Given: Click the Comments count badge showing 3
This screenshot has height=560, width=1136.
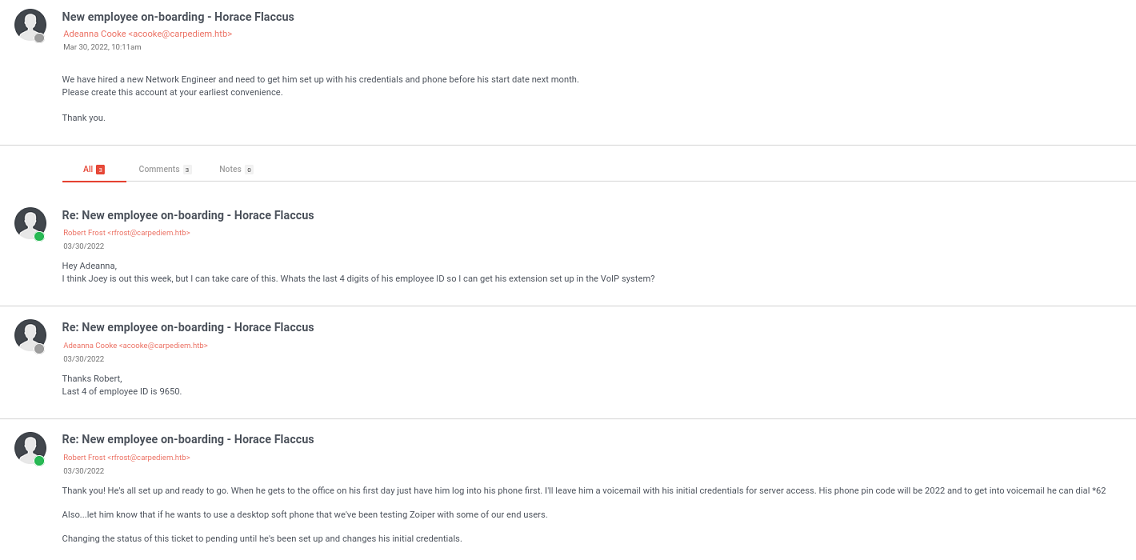Looking at the screenshot, I should tap(187, 170).
